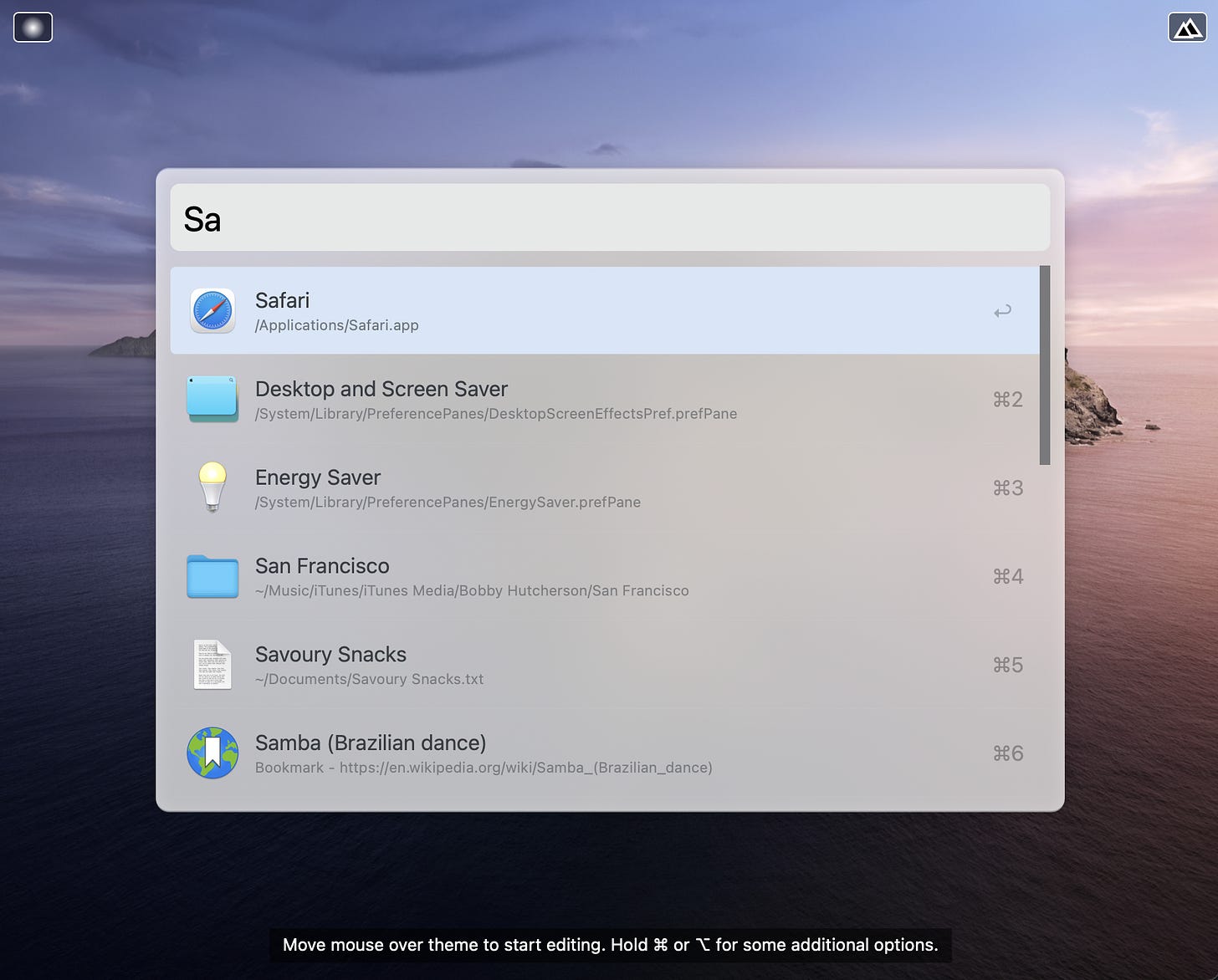
Task: Click the ⌘4 shortcut label
Action: (1007, 577)
